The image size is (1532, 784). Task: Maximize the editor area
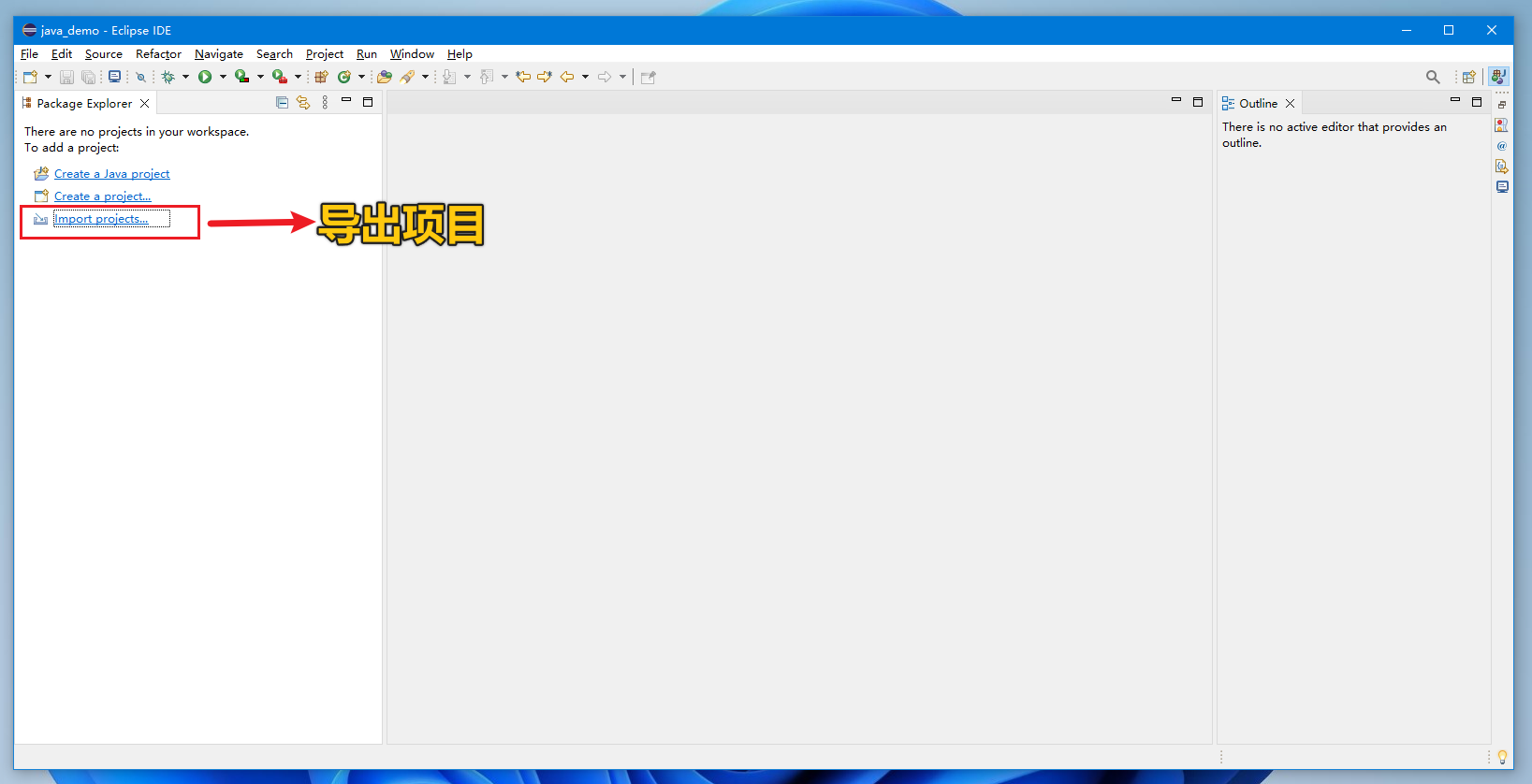click(1198, 102)
